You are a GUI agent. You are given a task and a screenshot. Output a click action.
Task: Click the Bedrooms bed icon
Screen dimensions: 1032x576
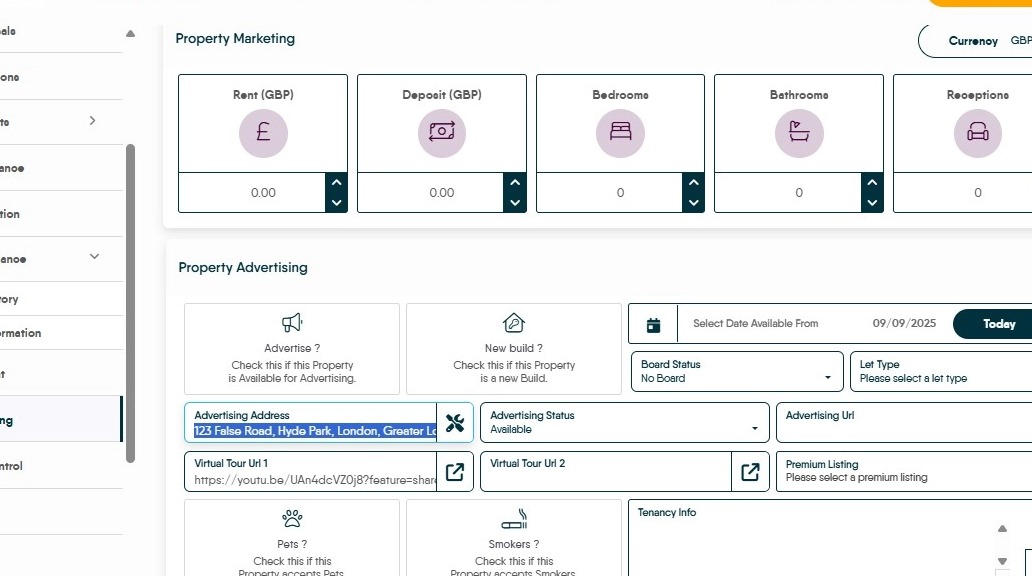coord(620,133)
